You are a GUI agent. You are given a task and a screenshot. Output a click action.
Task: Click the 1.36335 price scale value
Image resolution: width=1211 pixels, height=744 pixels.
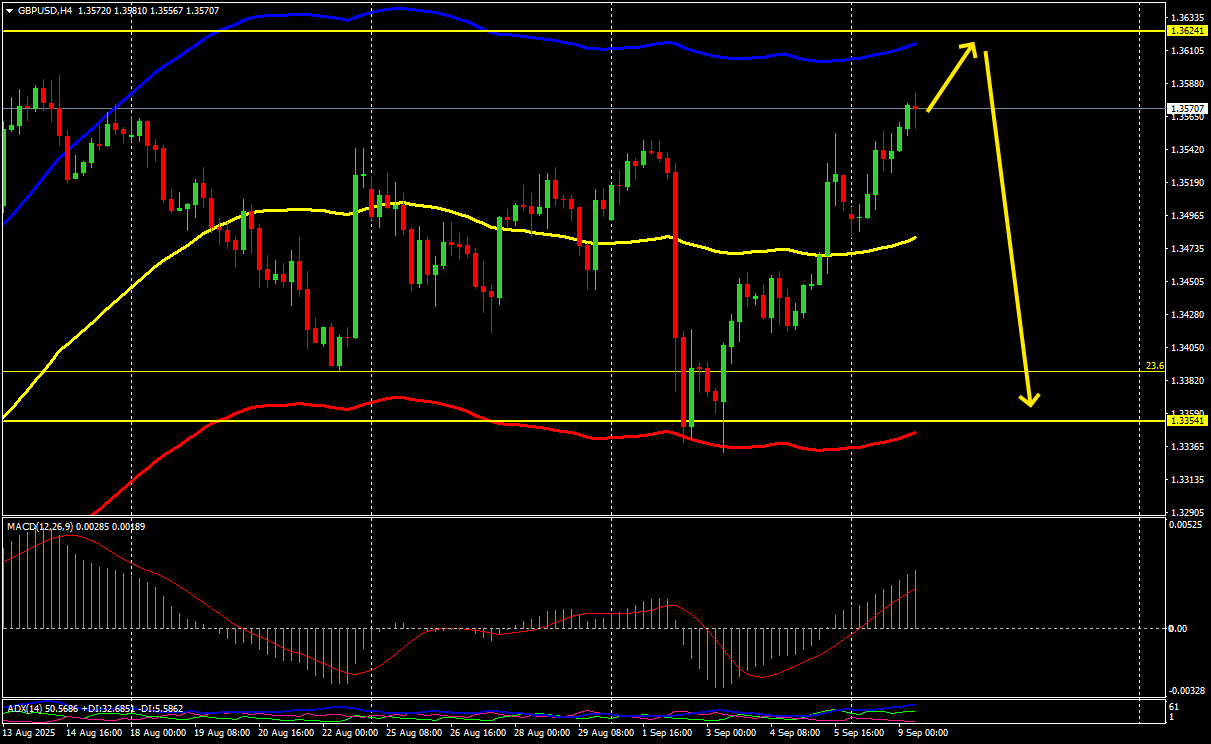click(x=1186, y=18)
